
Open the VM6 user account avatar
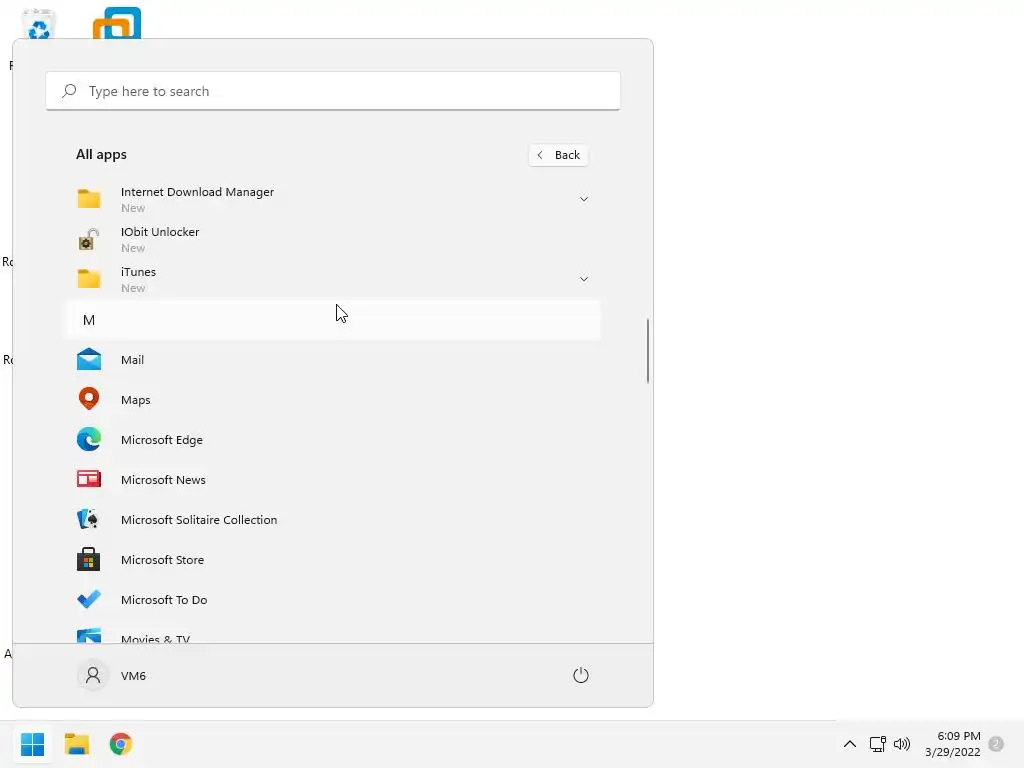[x=93, y=675]
